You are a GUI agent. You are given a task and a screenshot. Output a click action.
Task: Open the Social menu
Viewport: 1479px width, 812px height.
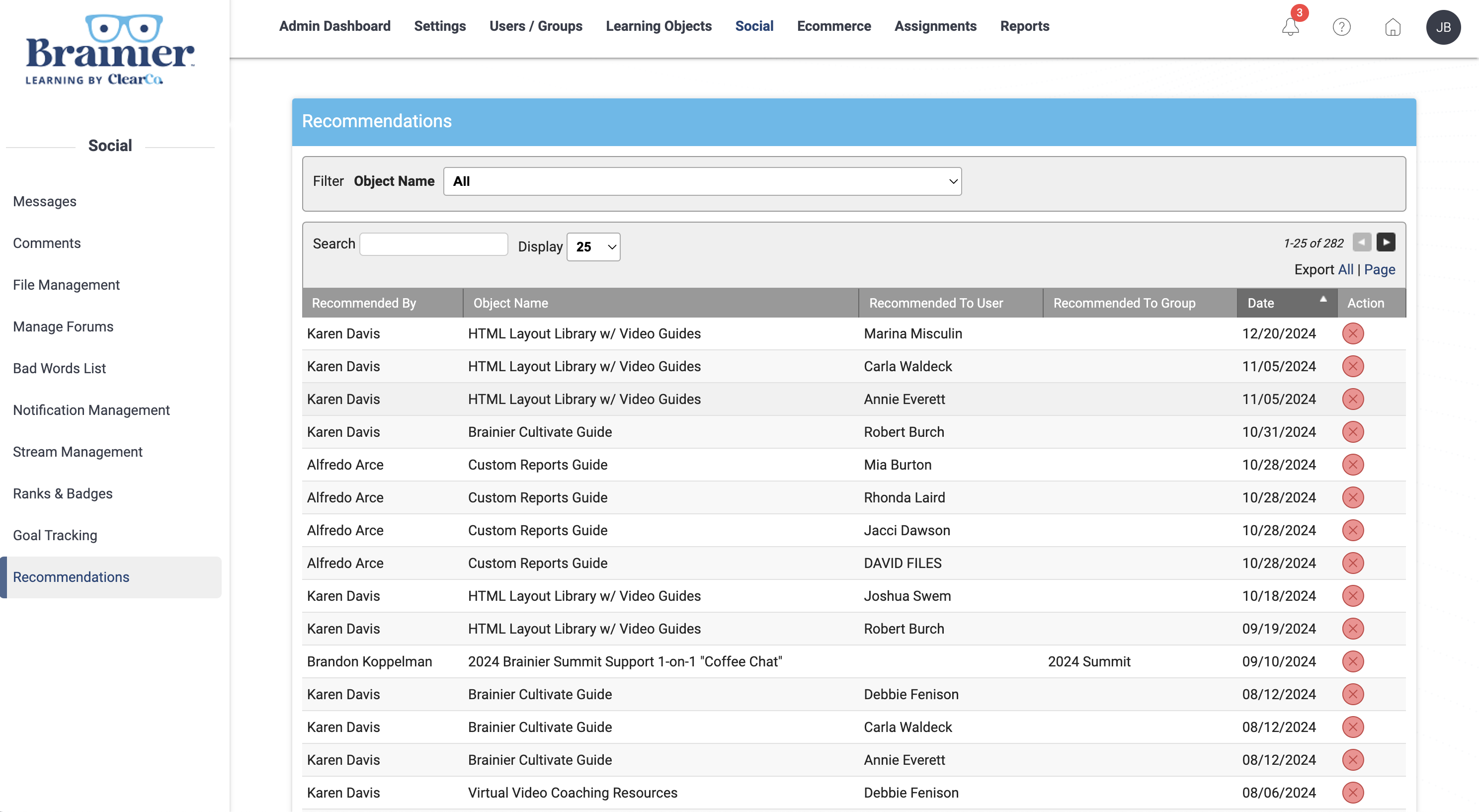(x=754, y=26)
